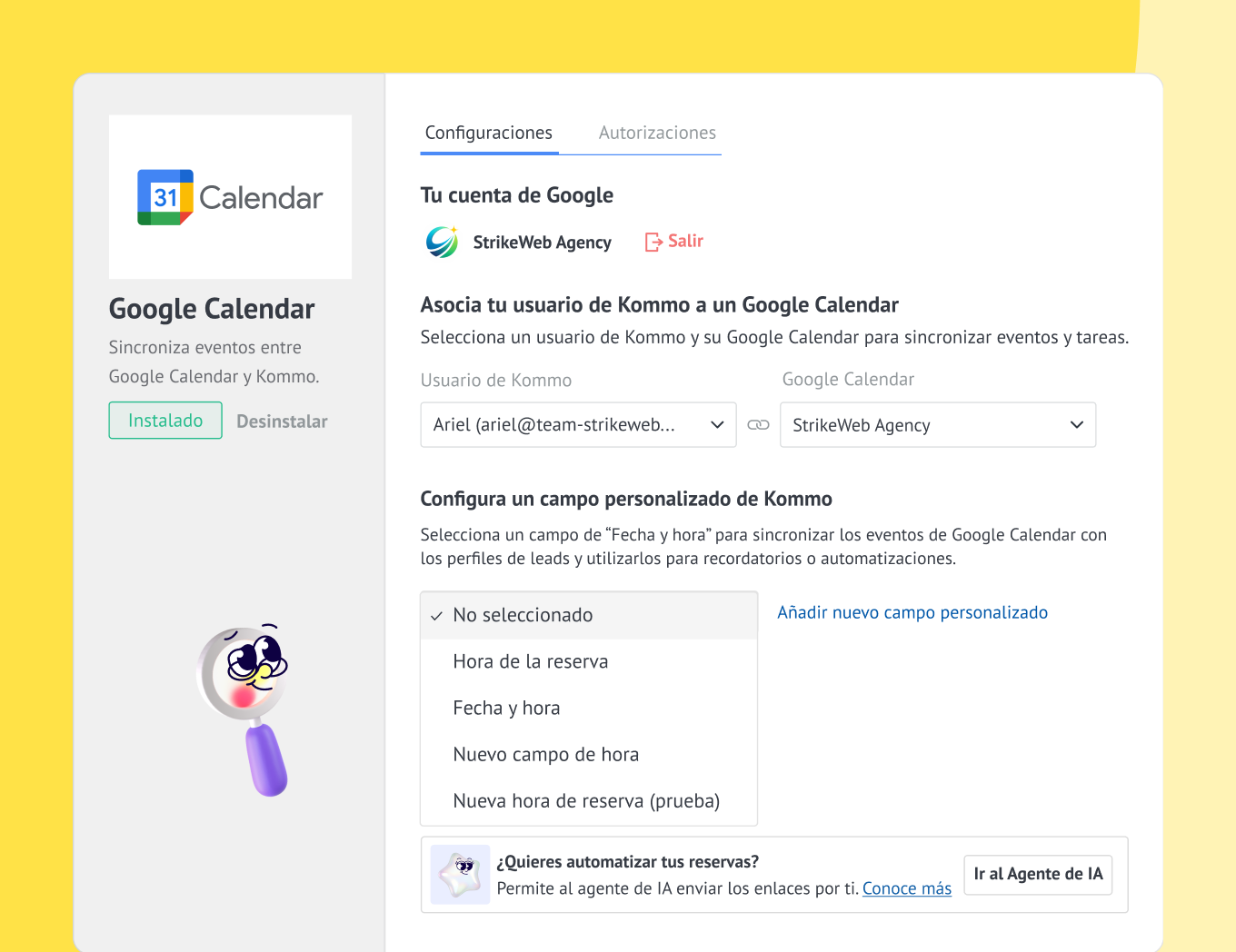Open the Usuario de Kommo dropdown
1236x952 pixels.
tap(578, 425)
